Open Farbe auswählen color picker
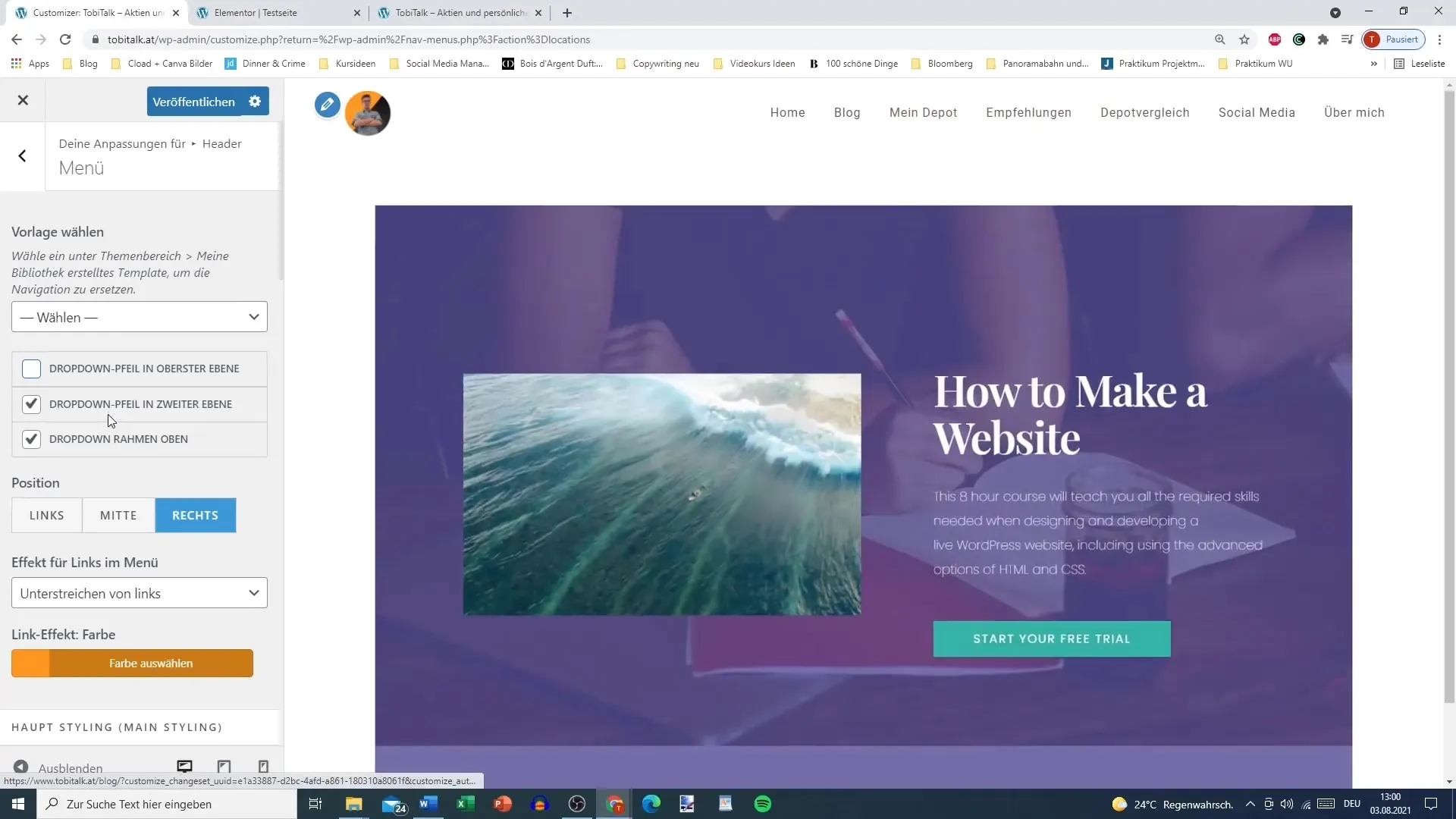Screen dimensions: 1456x819 (132, 664)
